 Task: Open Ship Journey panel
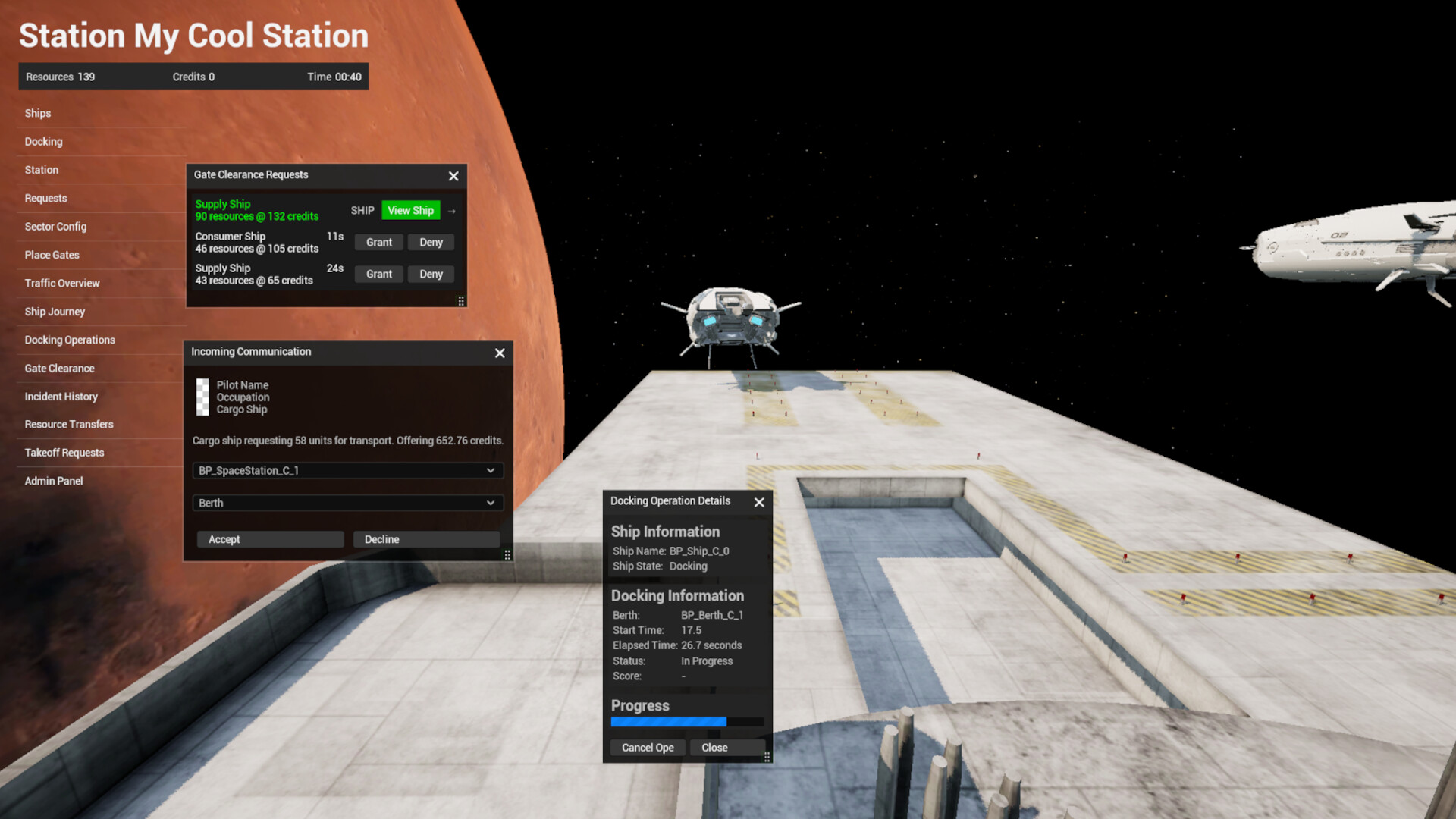pyautogui.click(x=55, y=312)
